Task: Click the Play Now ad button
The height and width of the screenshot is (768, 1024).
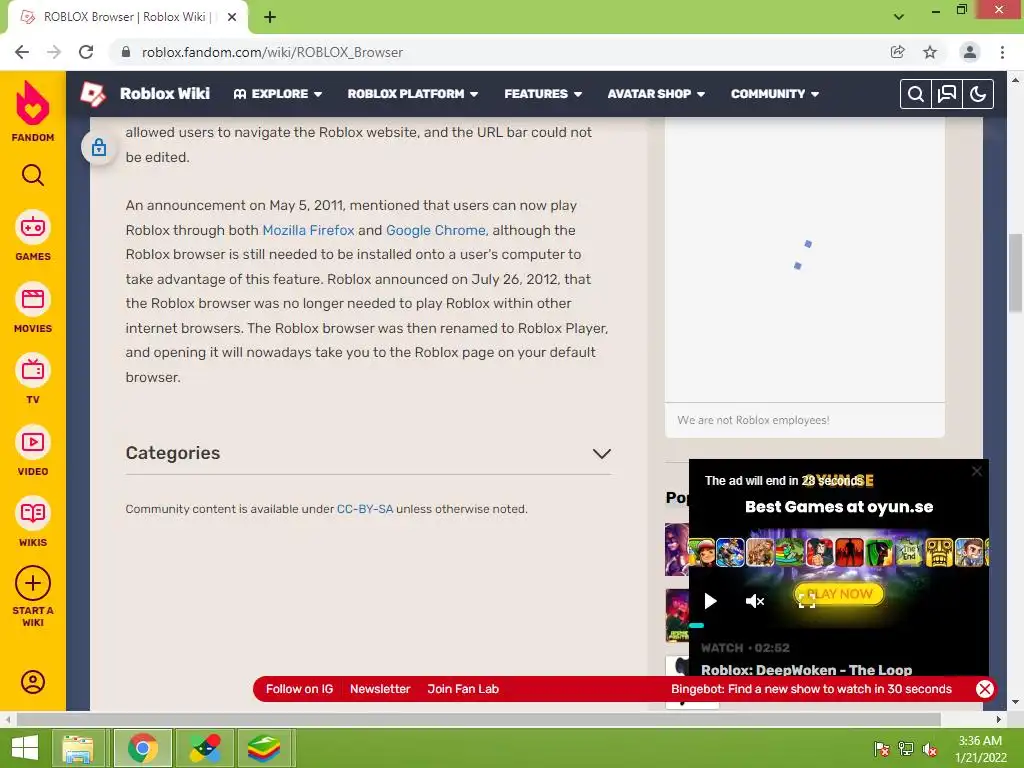Action: (x=839, y=594)
